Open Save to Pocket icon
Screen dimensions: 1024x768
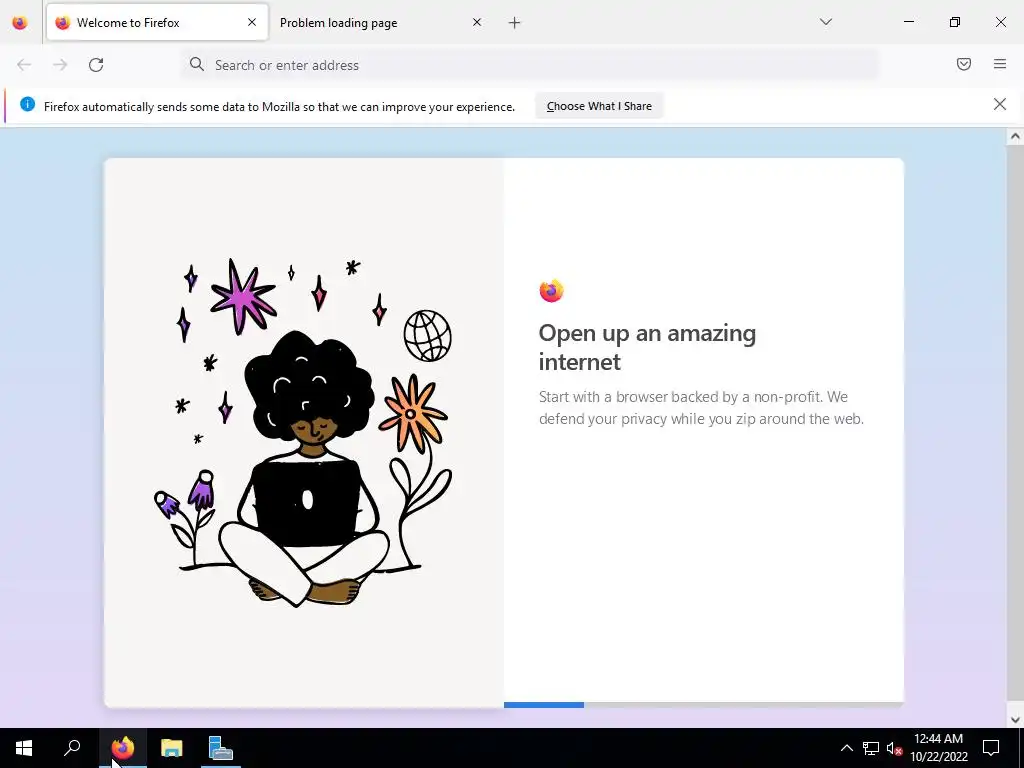964,64
